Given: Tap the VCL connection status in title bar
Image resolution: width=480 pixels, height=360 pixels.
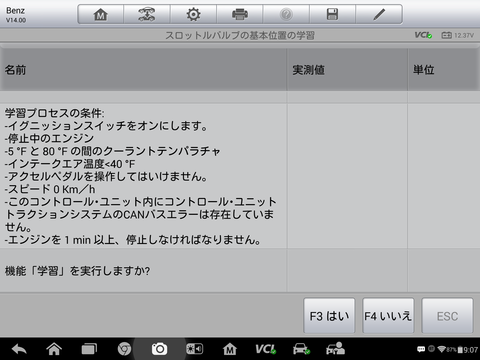Looking at the screenshot, I should click(x=423, y=35).
